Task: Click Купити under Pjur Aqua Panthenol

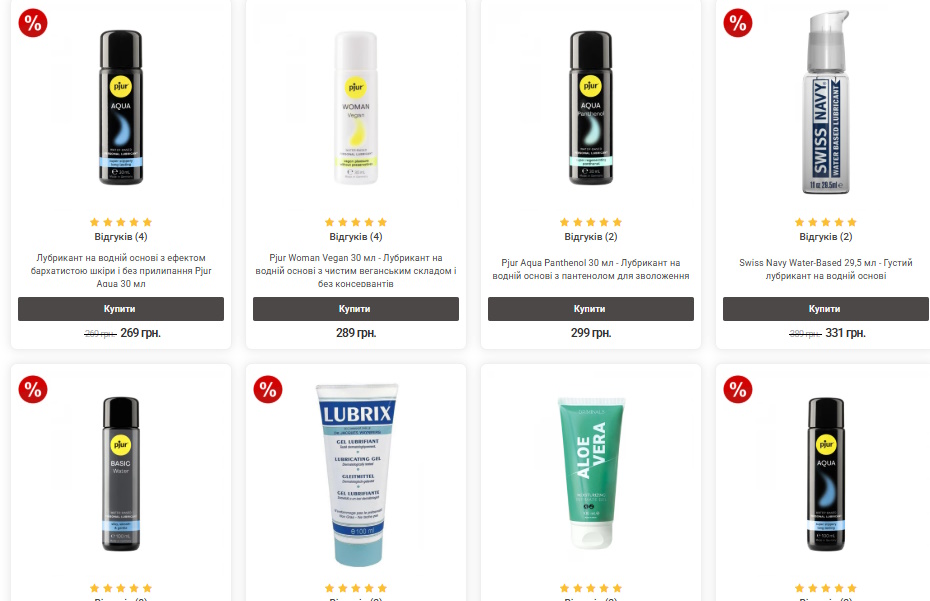Action: click(591, 309)
